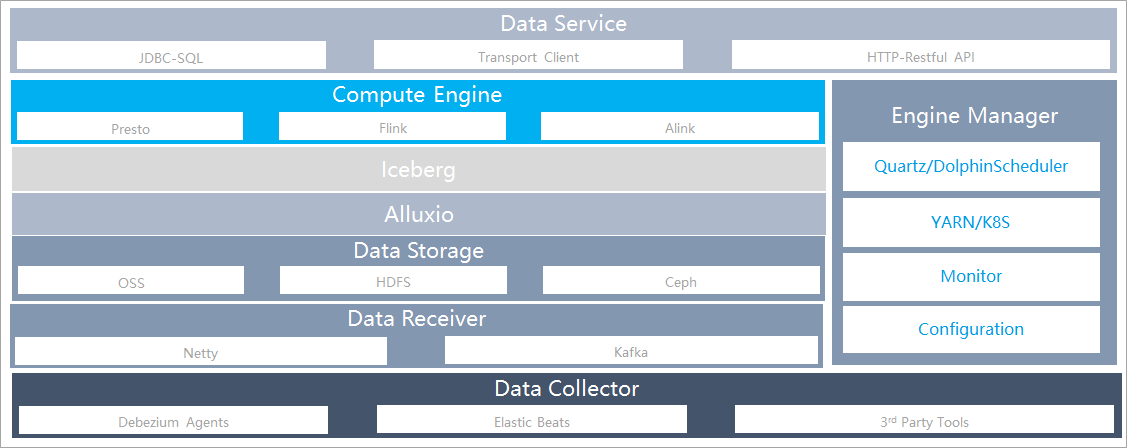
Task: Select the Kafka box
Action: pyautogui.click(x=631, y=351)
